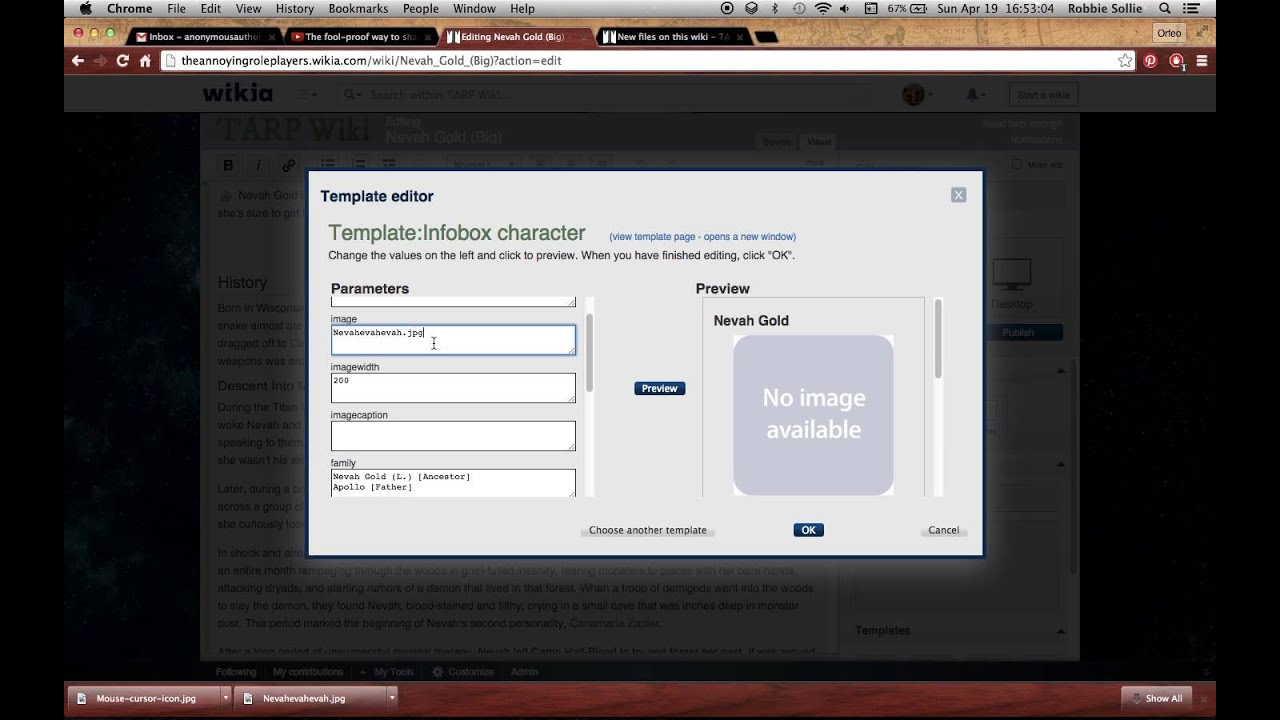
Task: Open the Window menu
Action: 474,9
